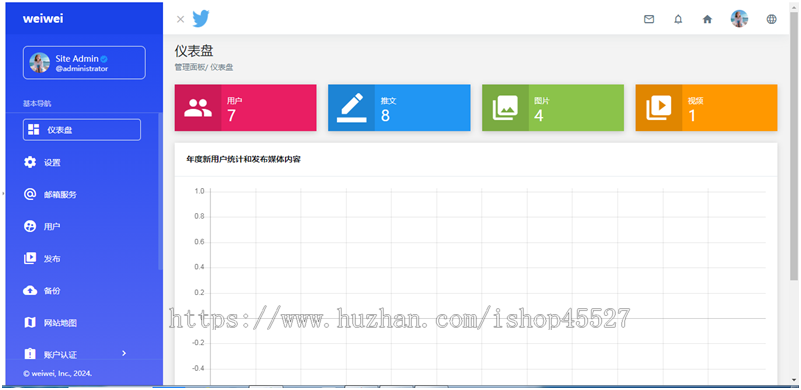Open the 推文 stat card showing 8
Viewport: 801px width, 390px height.
(399, 108)
